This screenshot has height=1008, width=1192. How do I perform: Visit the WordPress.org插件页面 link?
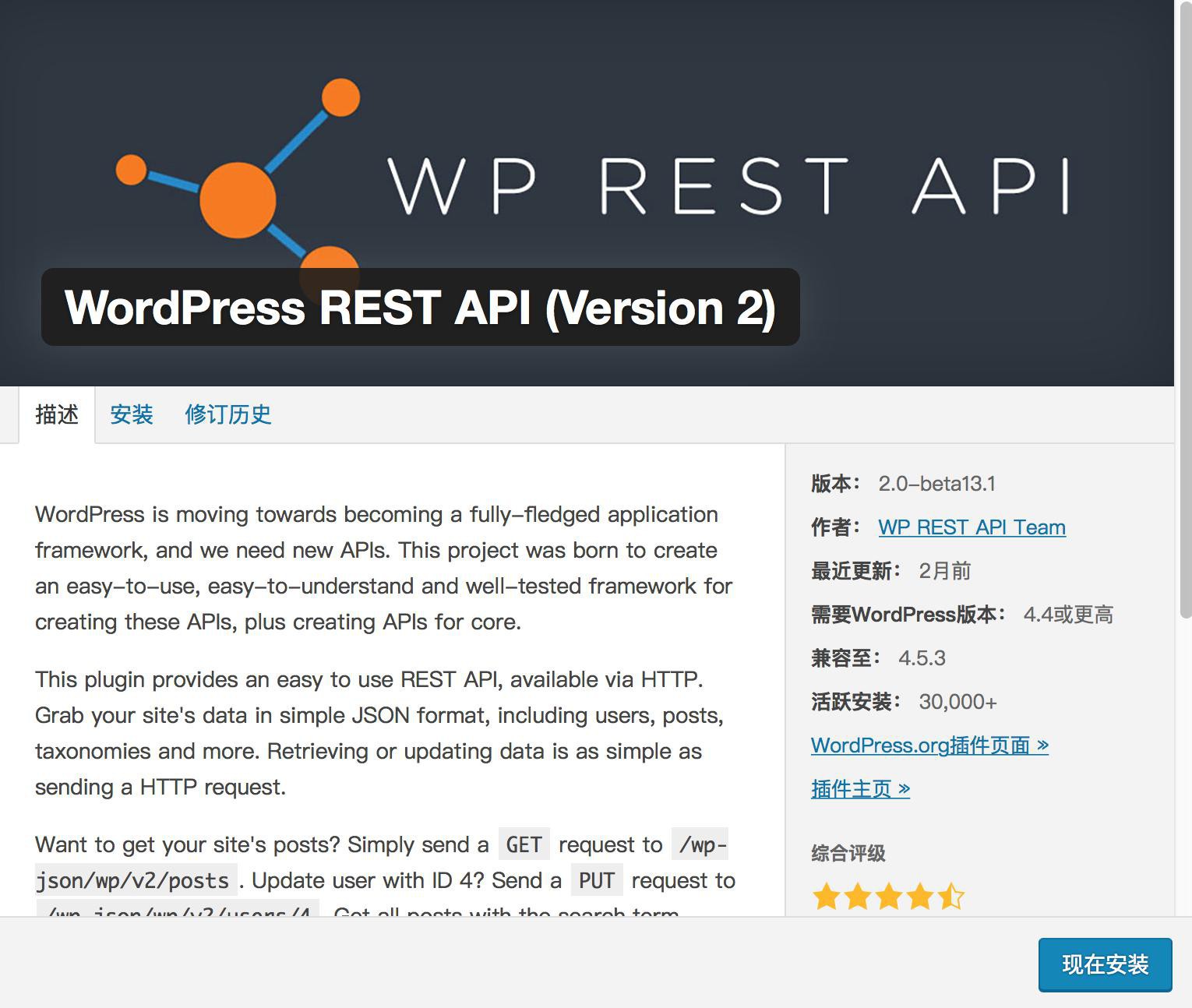(929, 745)
